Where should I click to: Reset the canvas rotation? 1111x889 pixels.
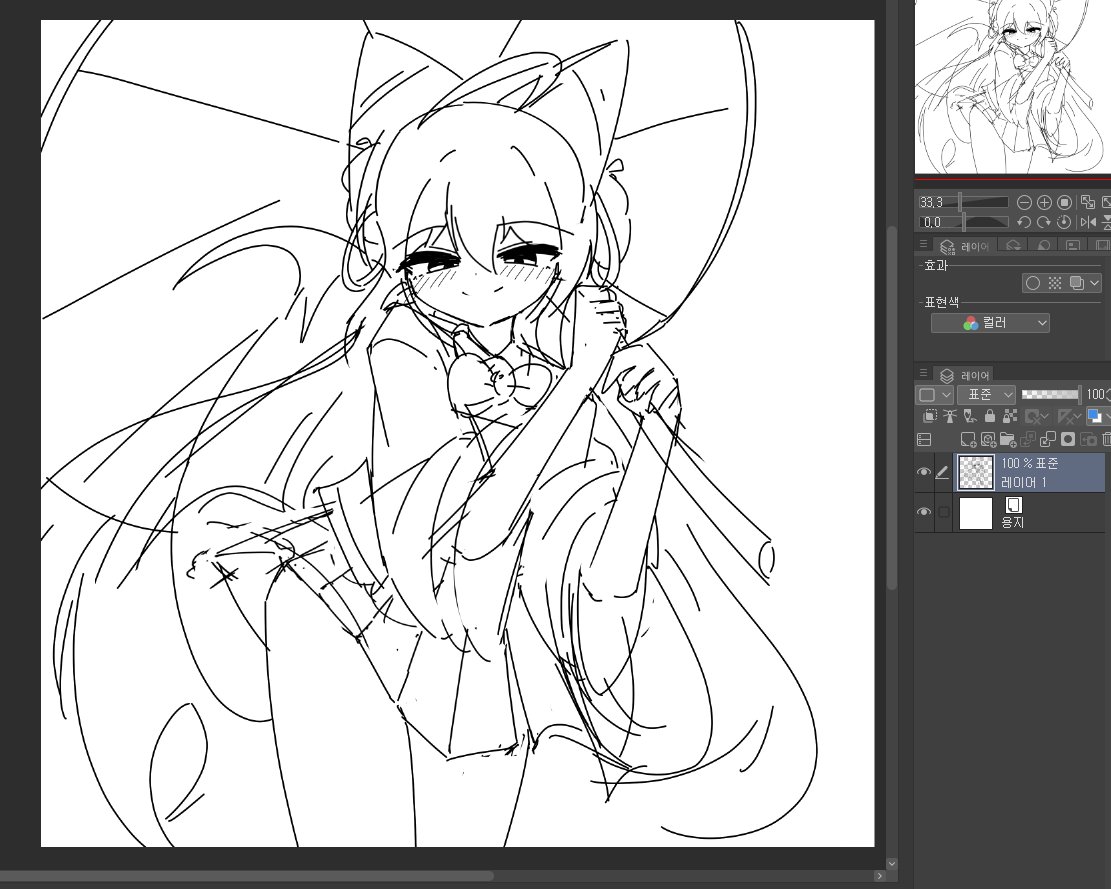(x=1064, y=222)
